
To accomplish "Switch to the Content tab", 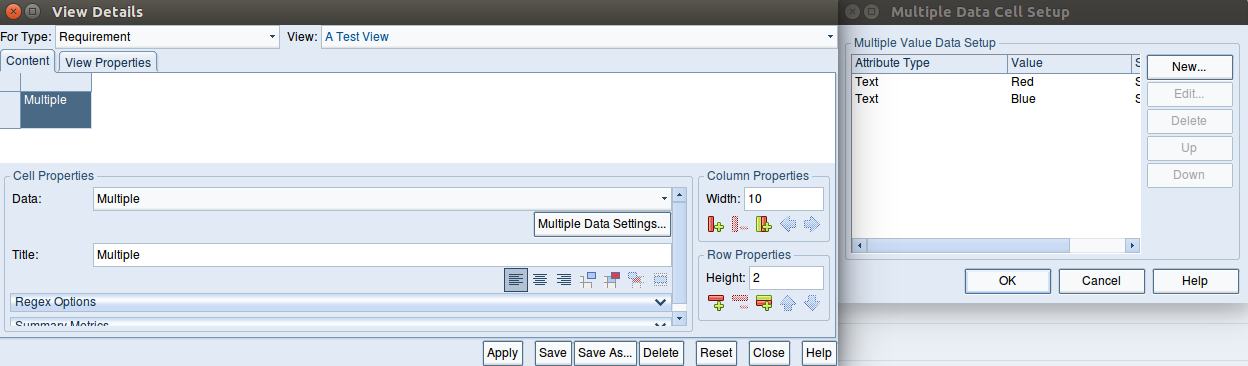I will [x=28, y=61].
